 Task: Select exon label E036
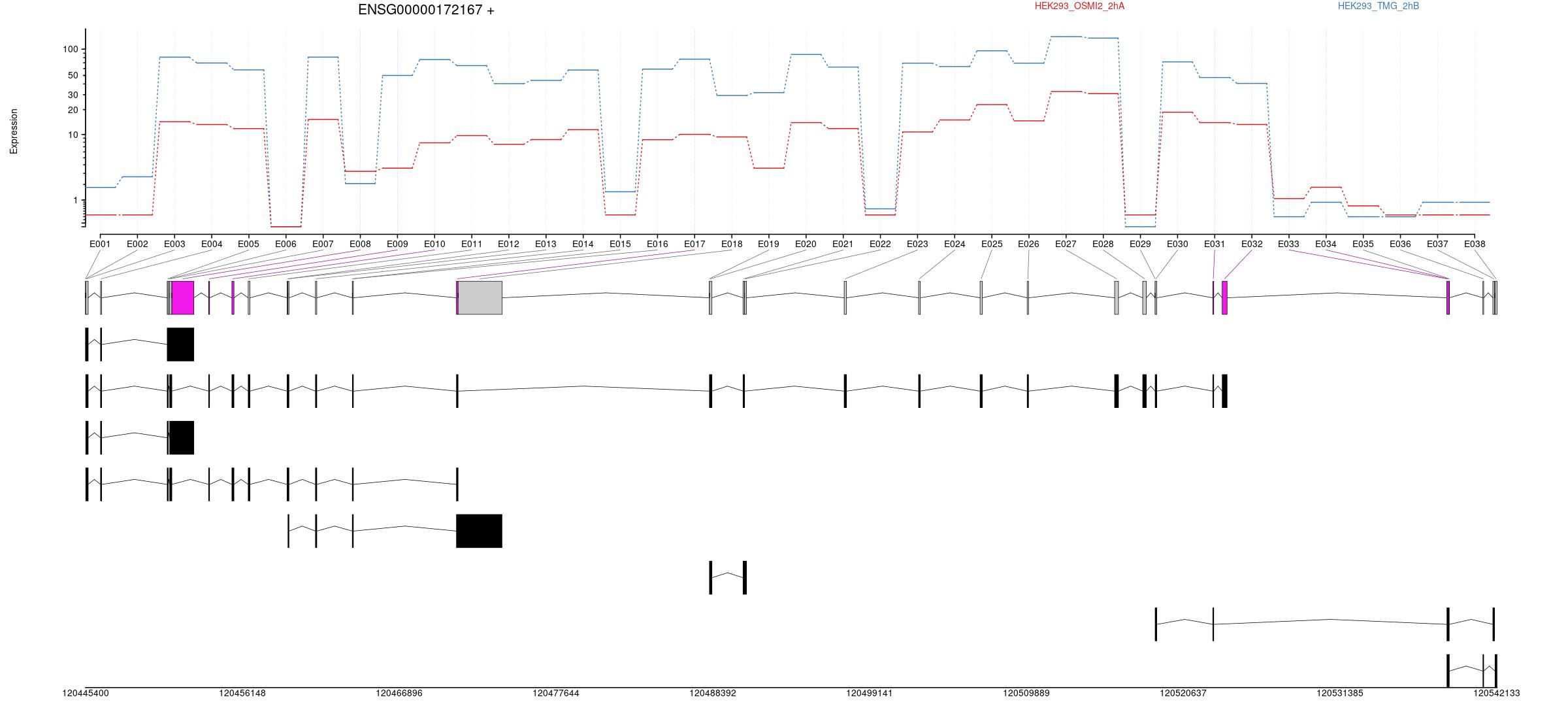(1400, 244)
